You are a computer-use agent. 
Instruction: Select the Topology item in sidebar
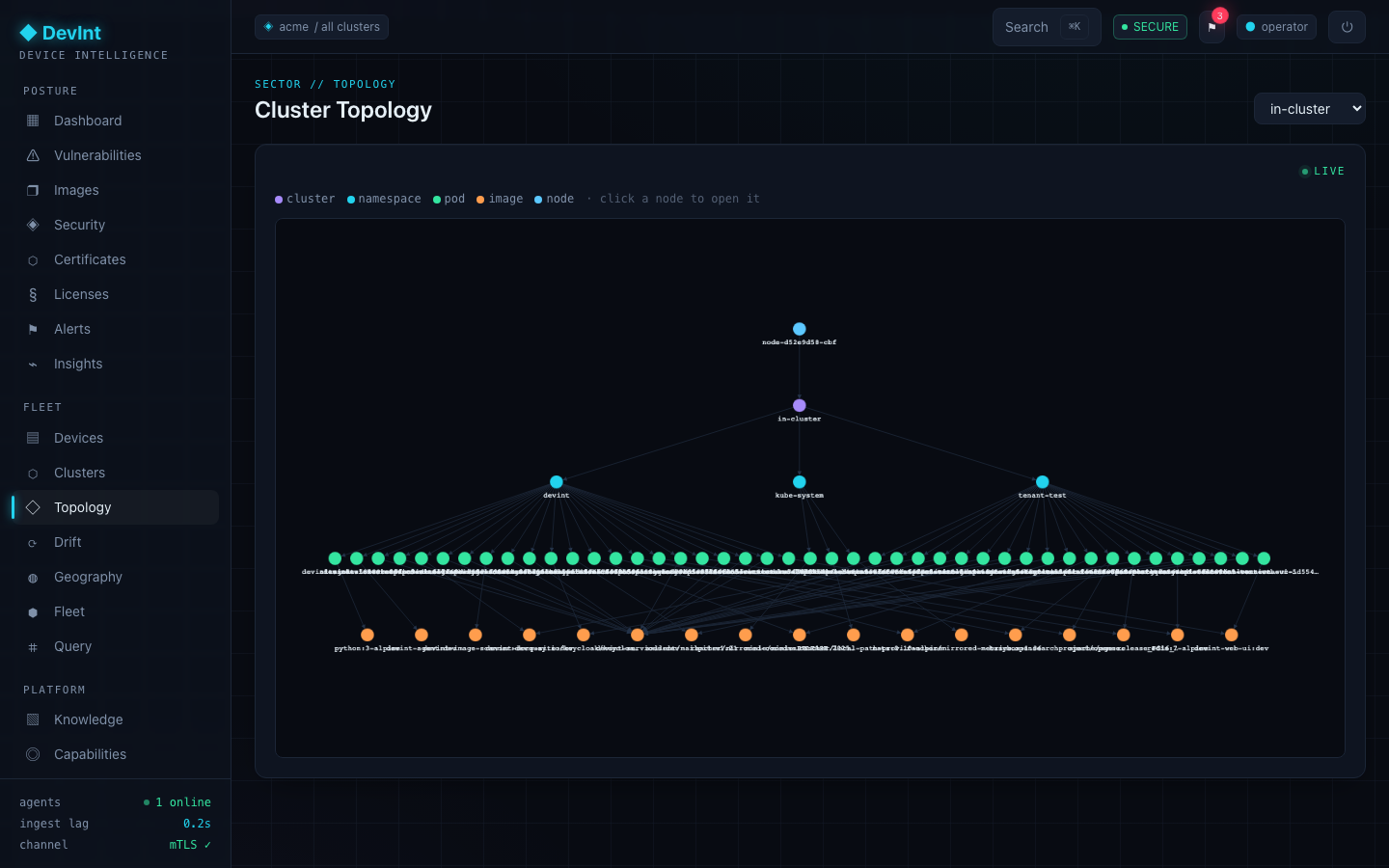[x=116, y=507]
